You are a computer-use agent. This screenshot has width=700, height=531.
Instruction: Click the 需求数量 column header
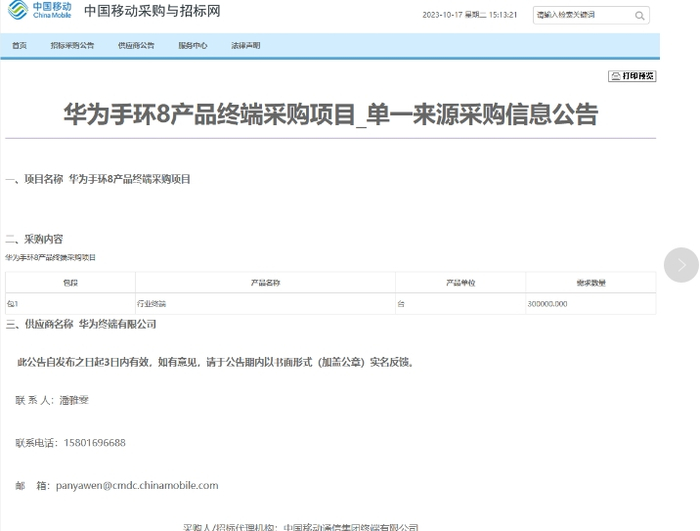591,283
